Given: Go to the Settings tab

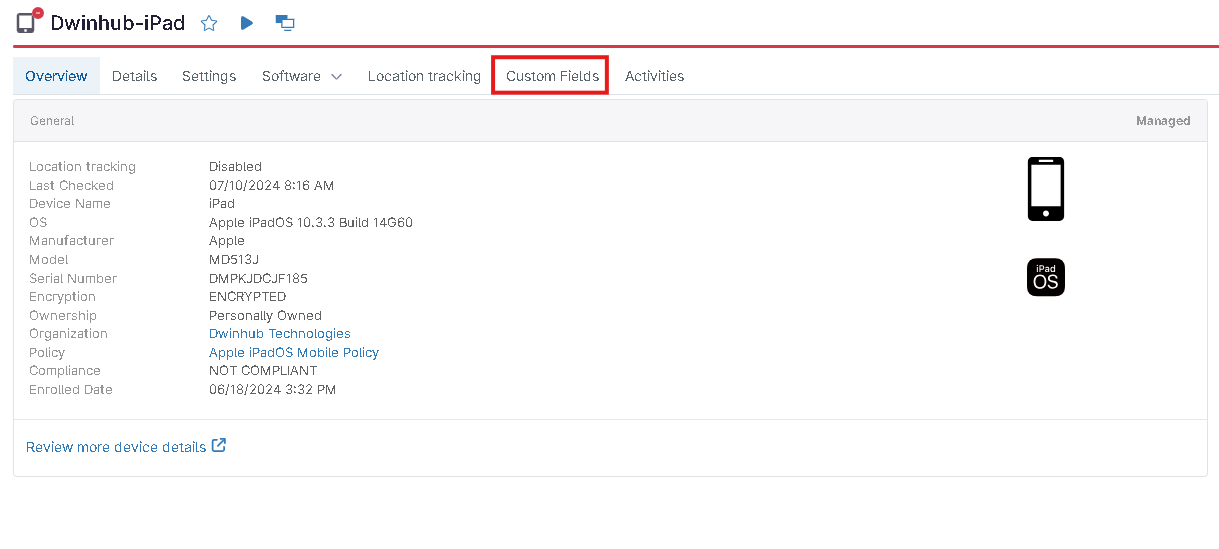Looking at the screenshot, I should coord(209,76).
